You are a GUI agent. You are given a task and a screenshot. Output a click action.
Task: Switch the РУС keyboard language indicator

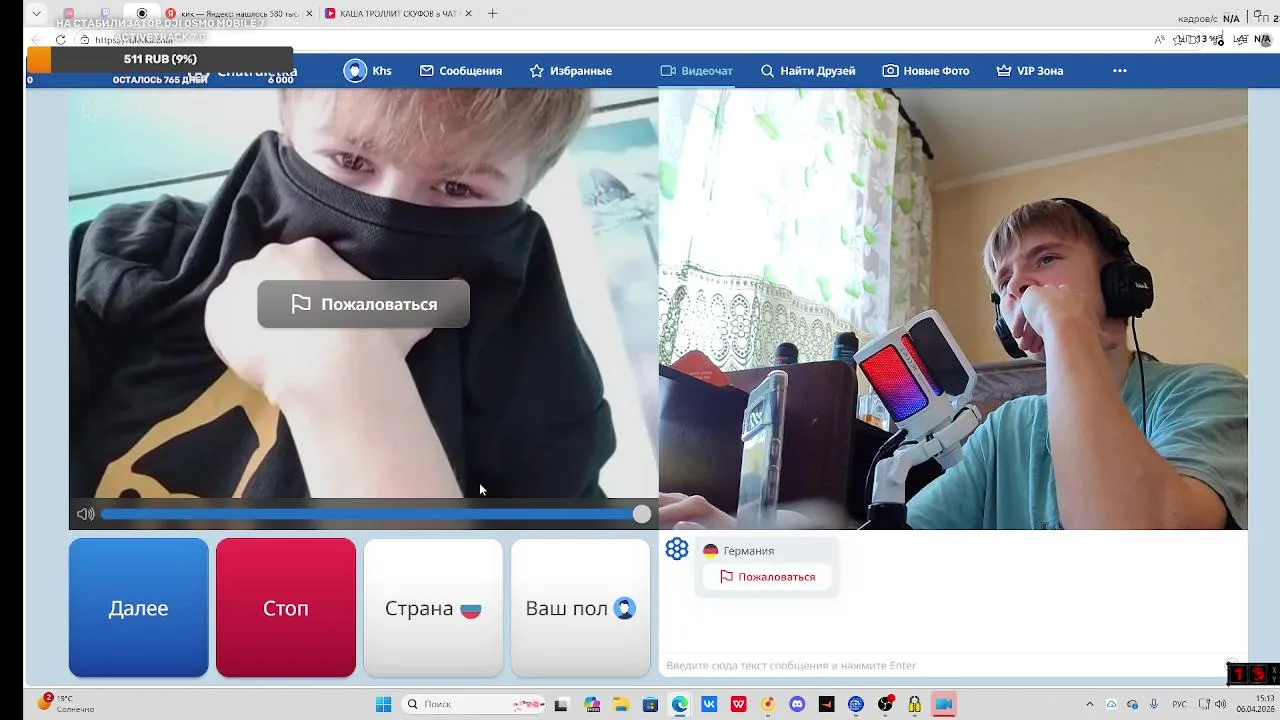(1179, 704)
